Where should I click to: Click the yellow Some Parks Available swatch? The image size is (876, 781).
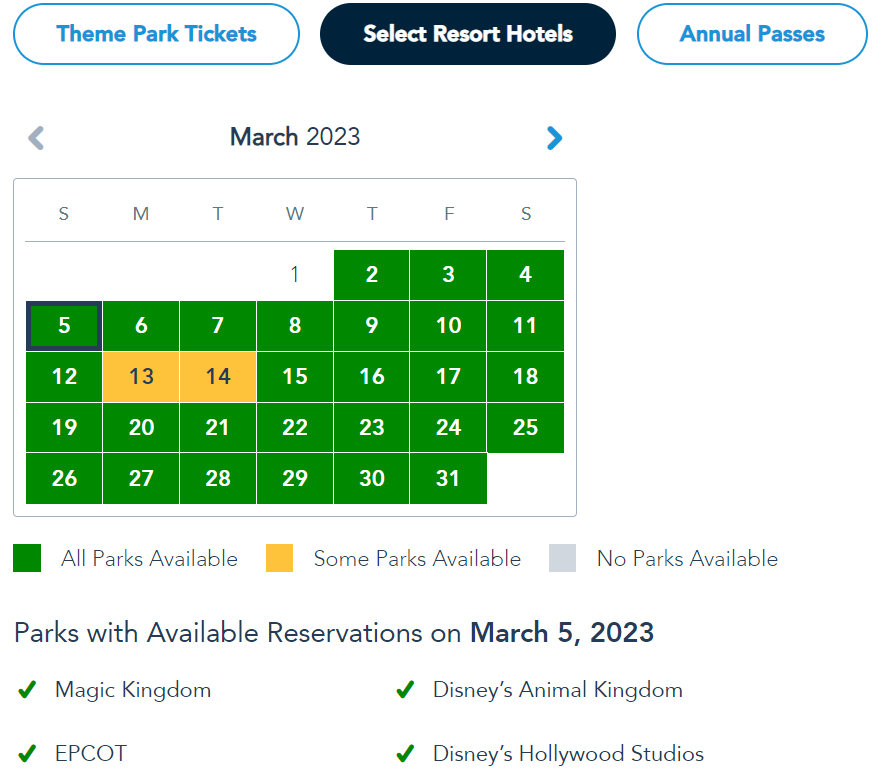click(280, 559)
